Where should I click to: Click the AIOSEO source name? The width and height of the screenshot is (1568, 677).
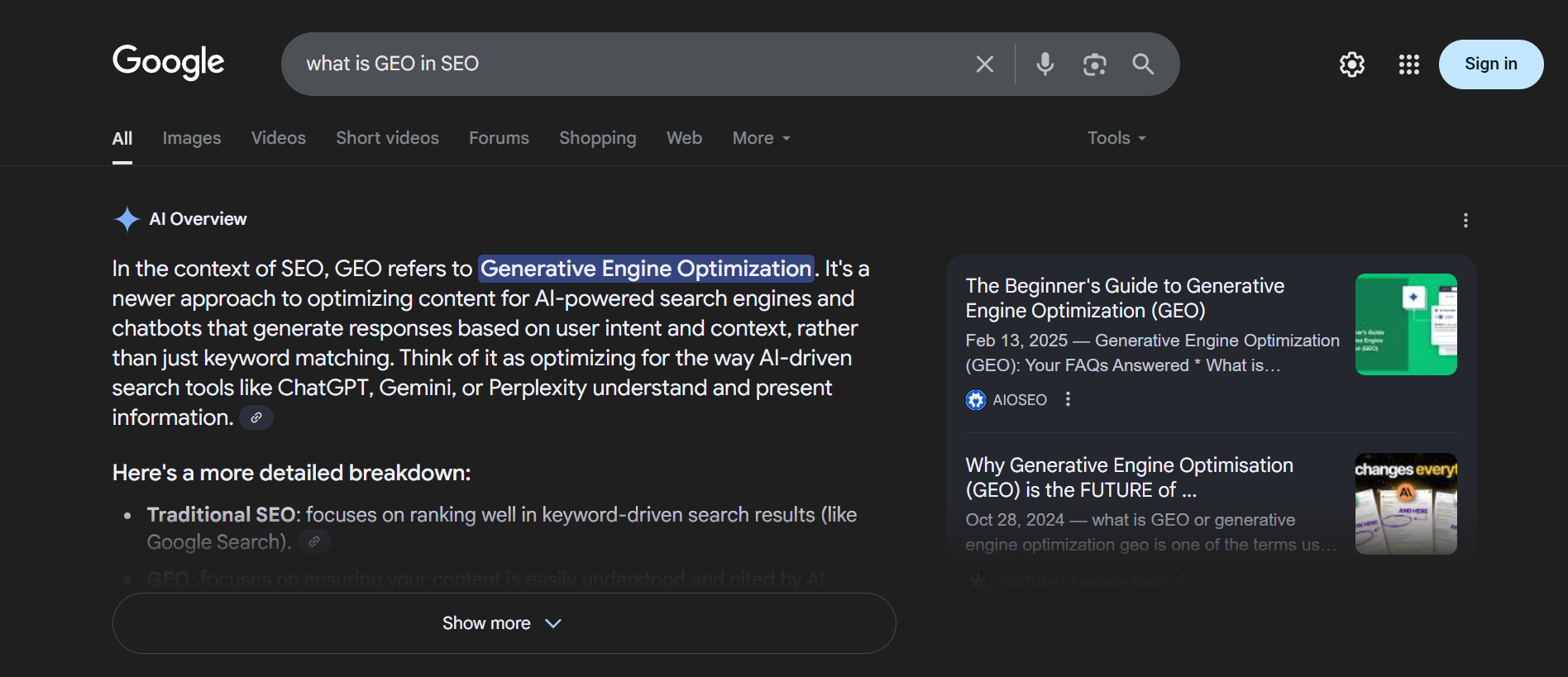click(1020, 400)
